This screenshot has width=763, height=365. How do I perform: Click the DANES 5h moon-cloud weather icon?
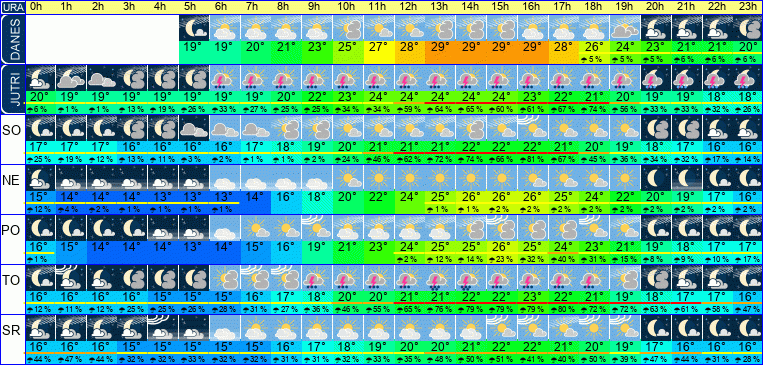pos(194,28)
